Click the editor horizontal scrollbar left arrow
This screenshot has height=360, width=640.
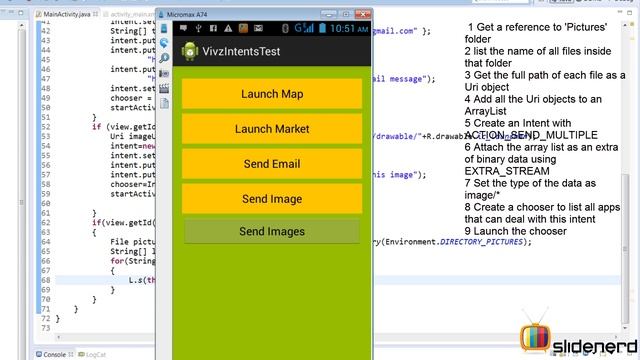[59, 337]
